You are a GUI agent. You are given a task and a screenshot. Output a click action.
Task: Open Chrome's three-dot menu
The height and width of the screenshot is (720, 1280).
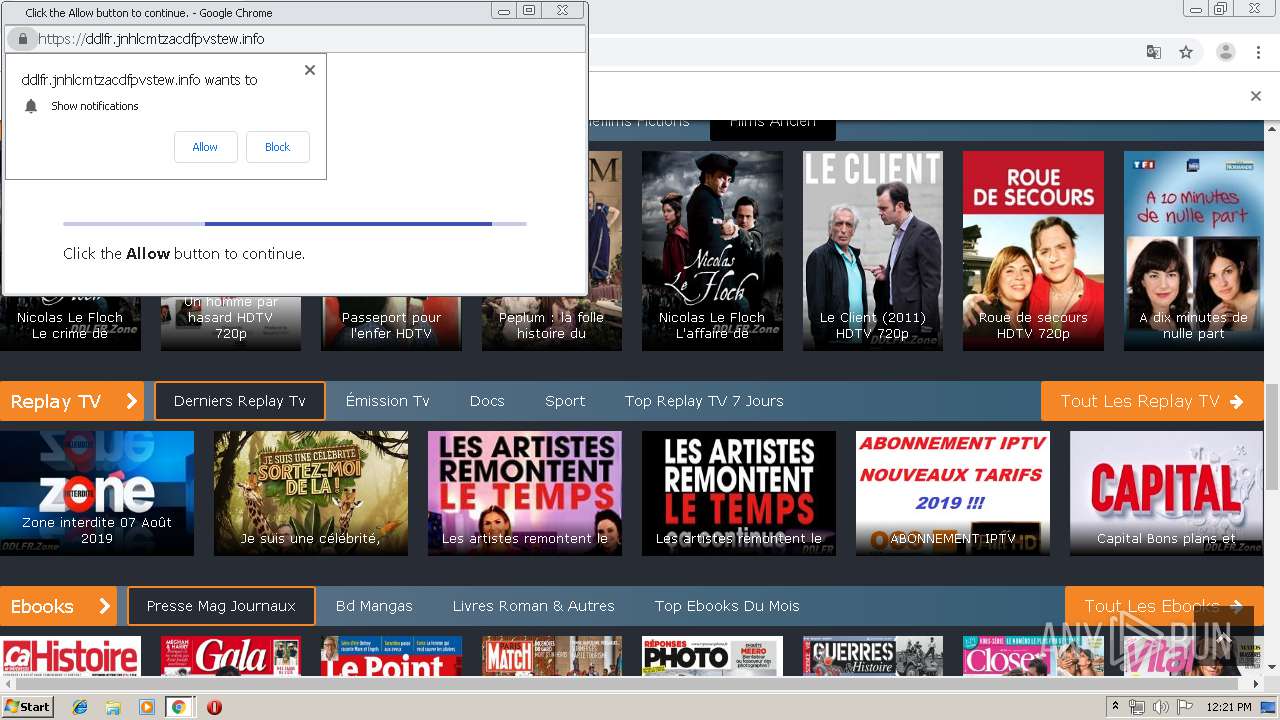pos(1258,52)
